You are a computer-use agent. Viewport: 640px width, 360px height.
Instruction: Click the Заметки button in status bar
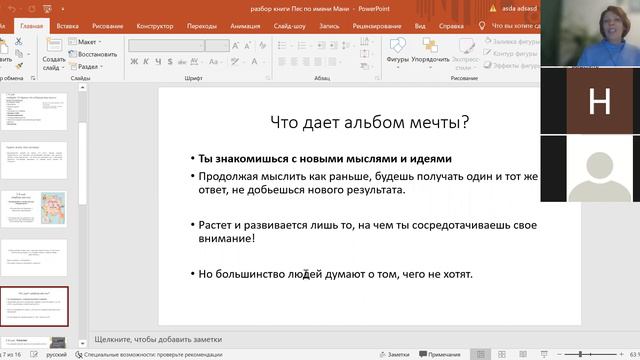click(394, 354)
